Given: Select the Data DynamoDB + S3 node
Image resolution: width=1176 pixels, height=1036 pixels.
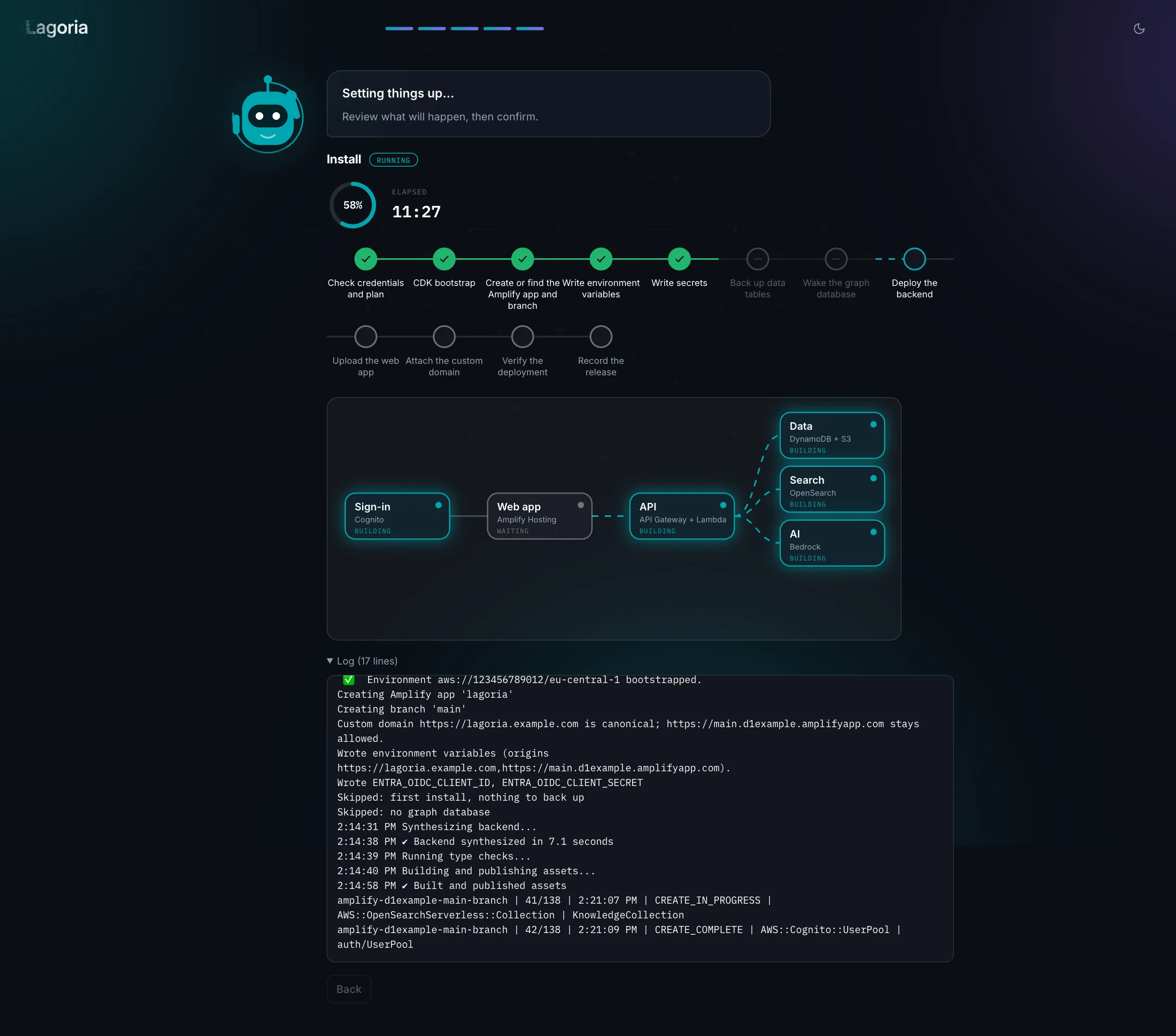Looking at the screenshot, I should point(832,435).
